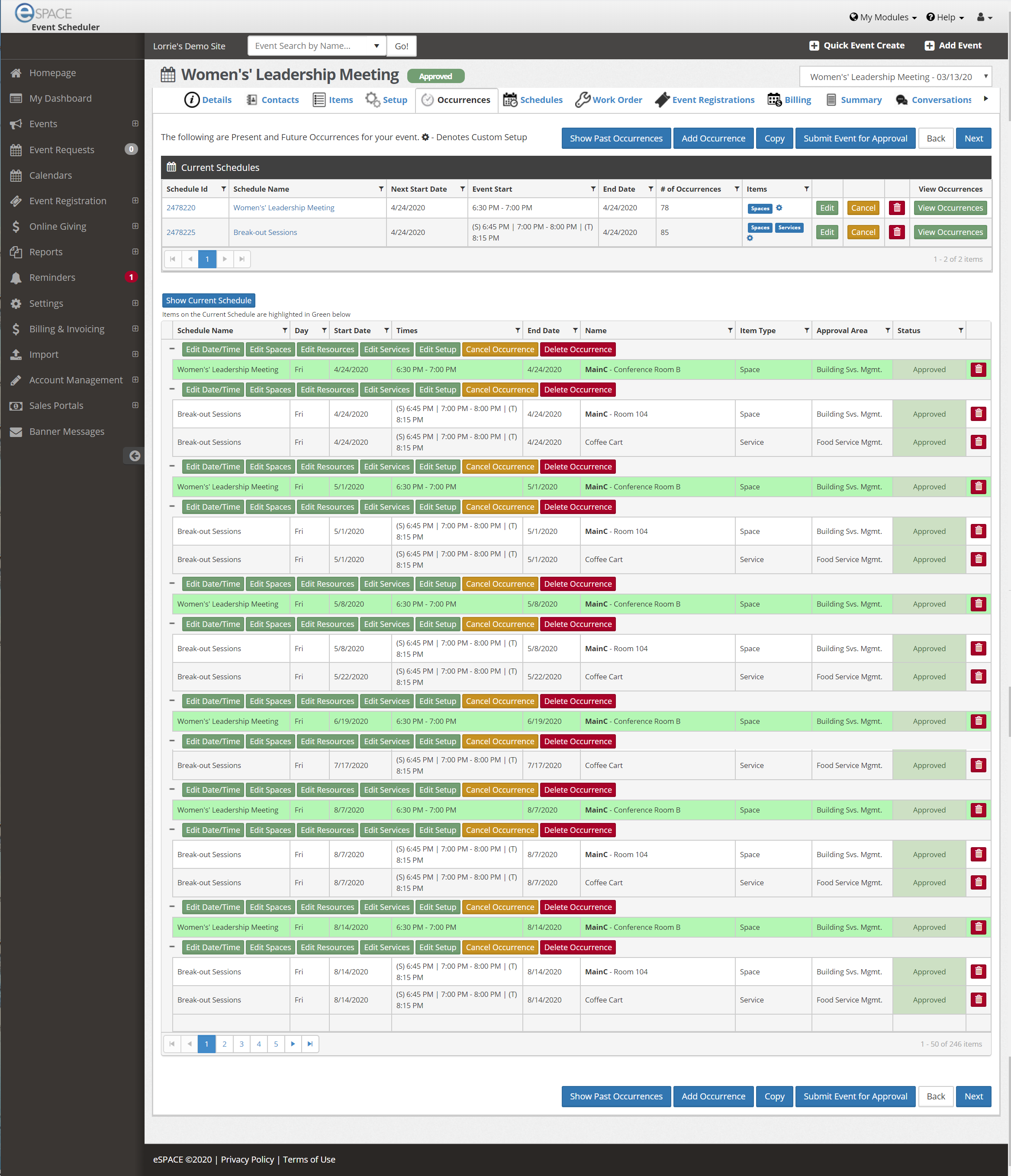Switch to the Work Order tab
The width and height of the screenshot is (1011, 1176).
click(x=609, y=100)
